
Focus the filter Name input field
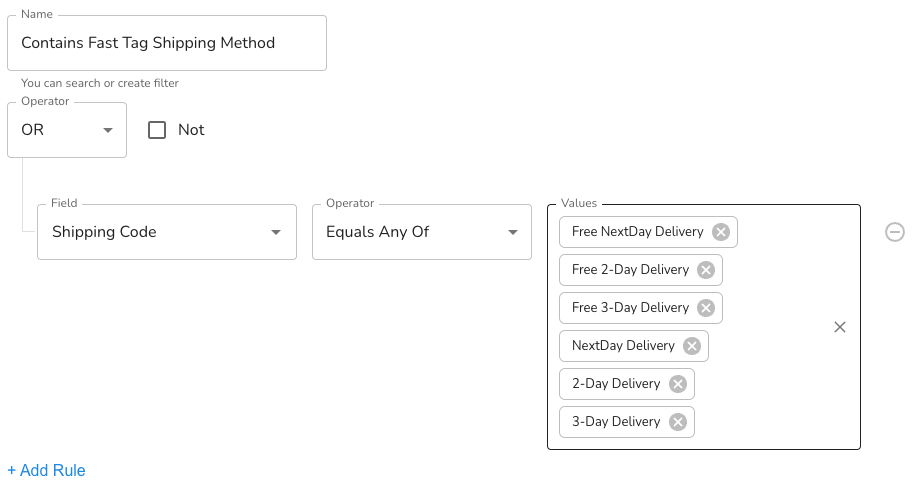tap(167, 43)
